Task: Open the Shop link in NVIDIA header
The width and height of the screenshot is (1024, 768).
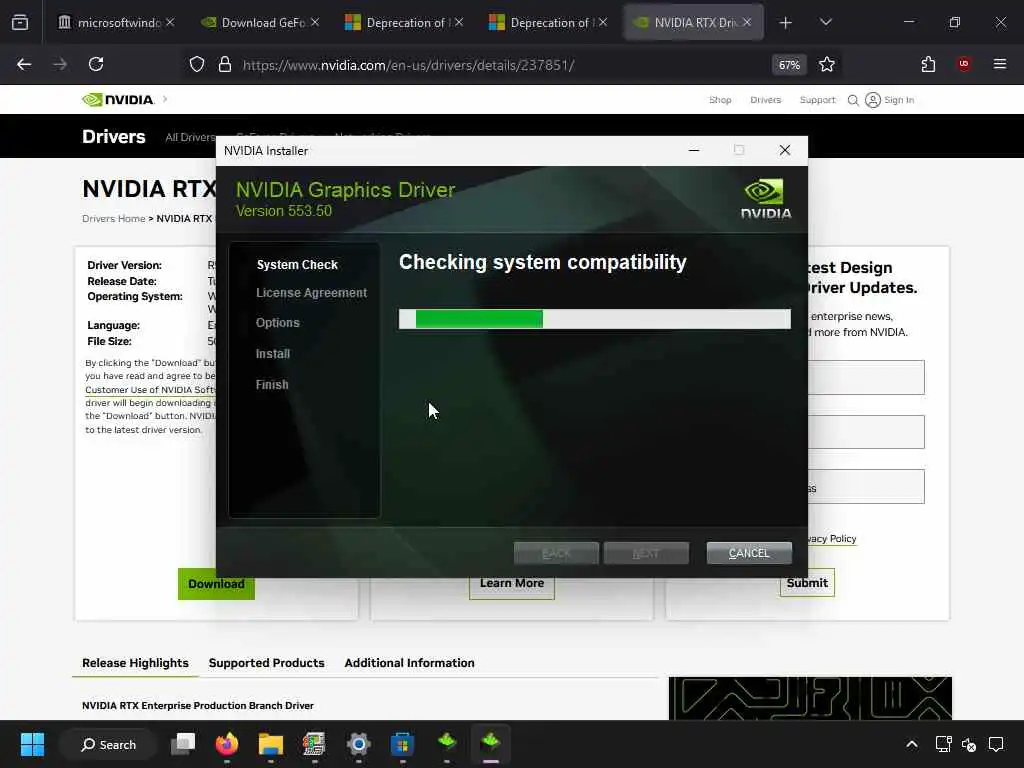Action: point(720,100)
